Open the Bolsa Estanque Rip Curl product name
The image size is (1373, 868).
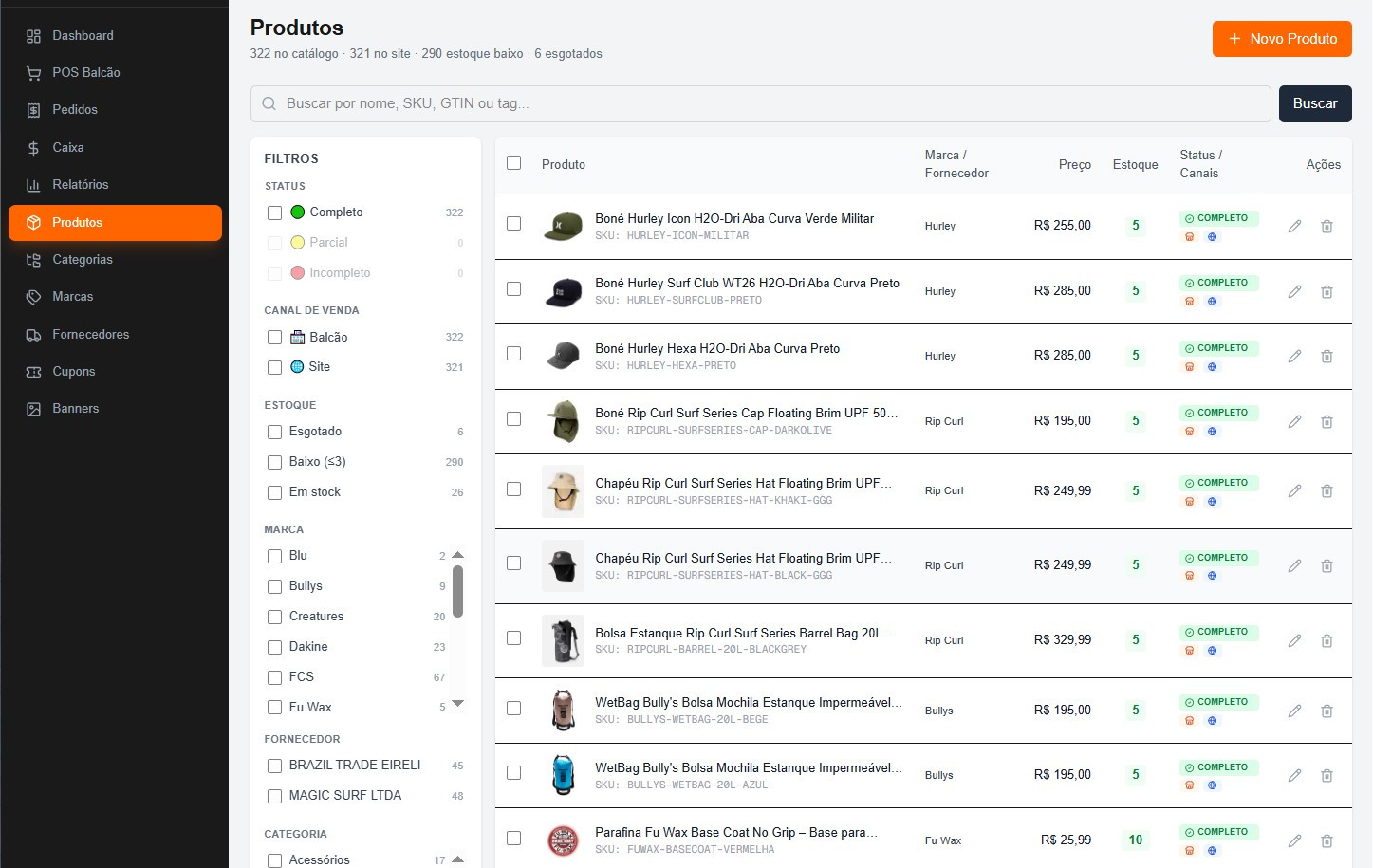point(744,634)
